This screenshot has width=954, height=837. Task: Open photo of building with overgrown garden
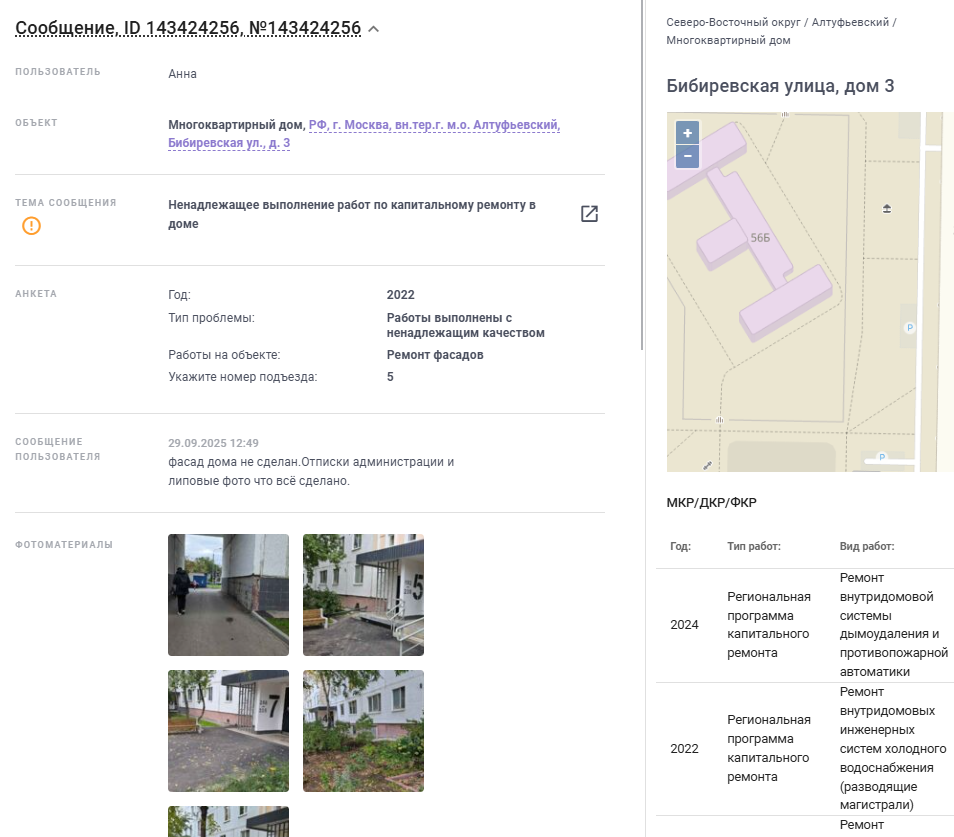[363, 731]
